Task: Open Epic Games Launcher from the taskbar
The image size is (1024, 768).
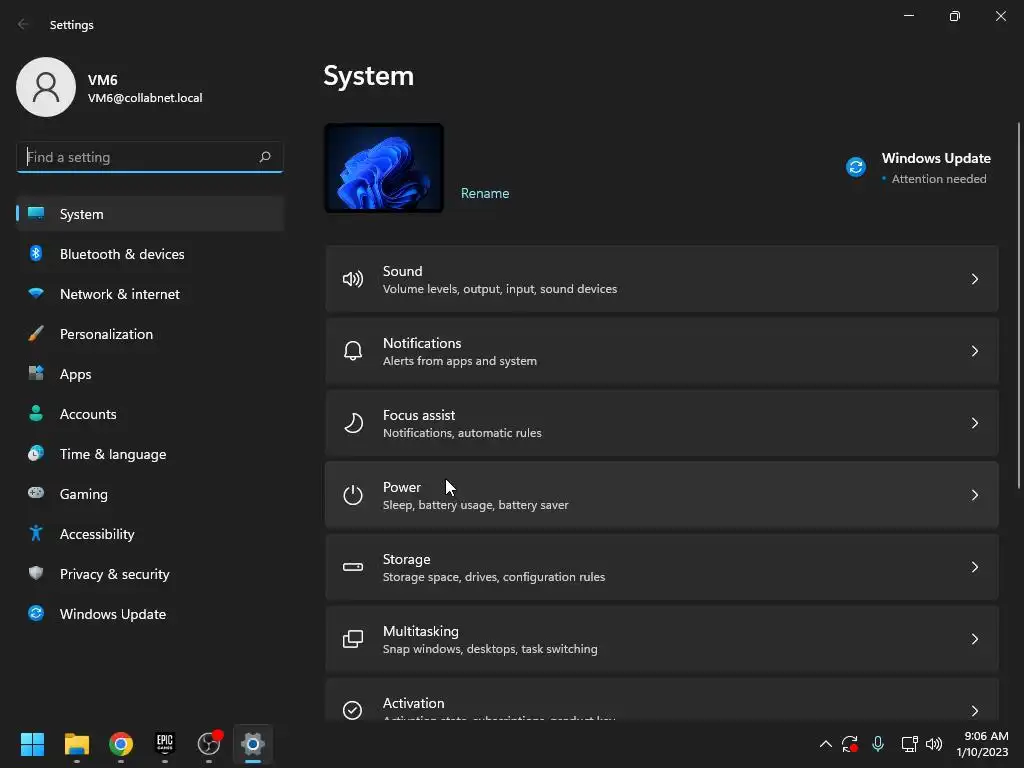Action: [165, 744]
